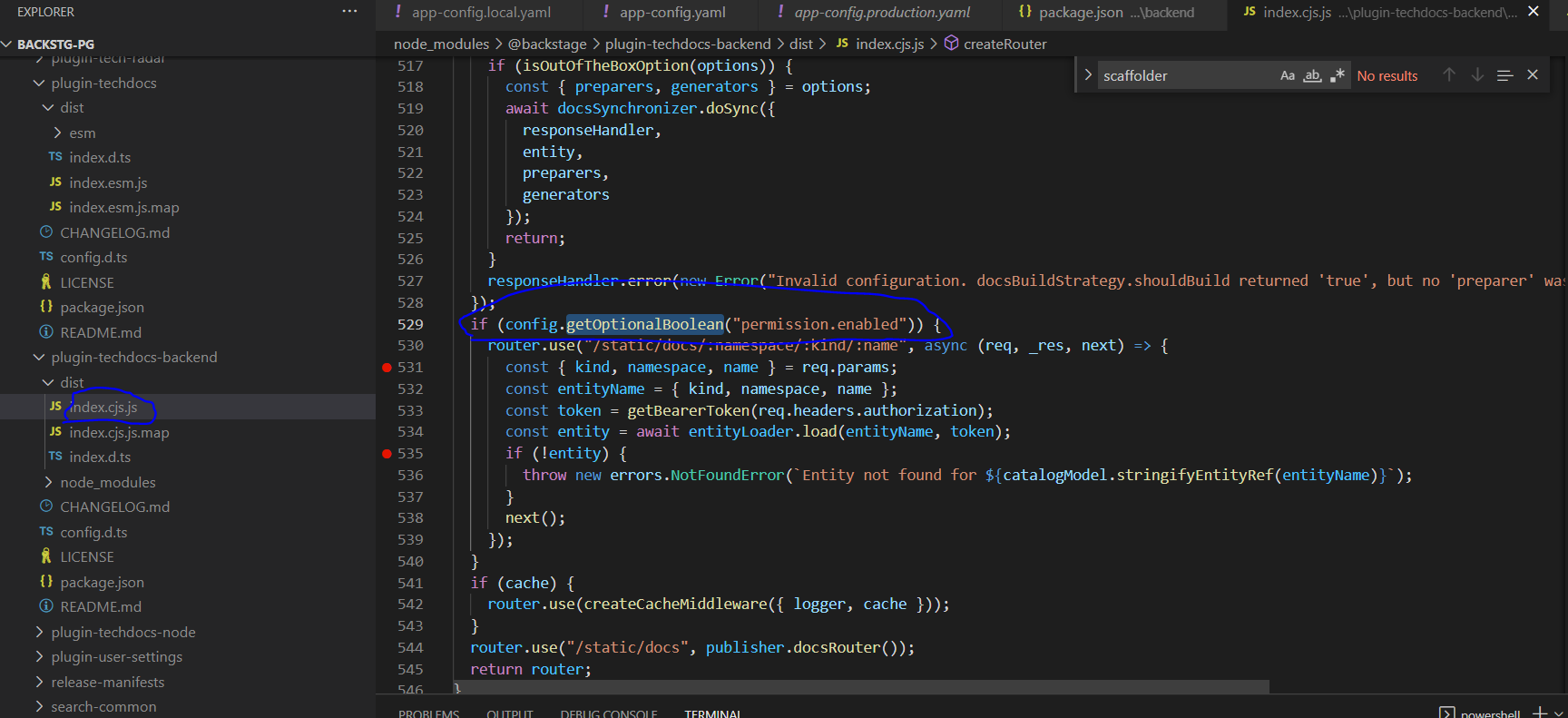Open LICENSE under plugin-techdocs-backend

click(x=87, y=556)
